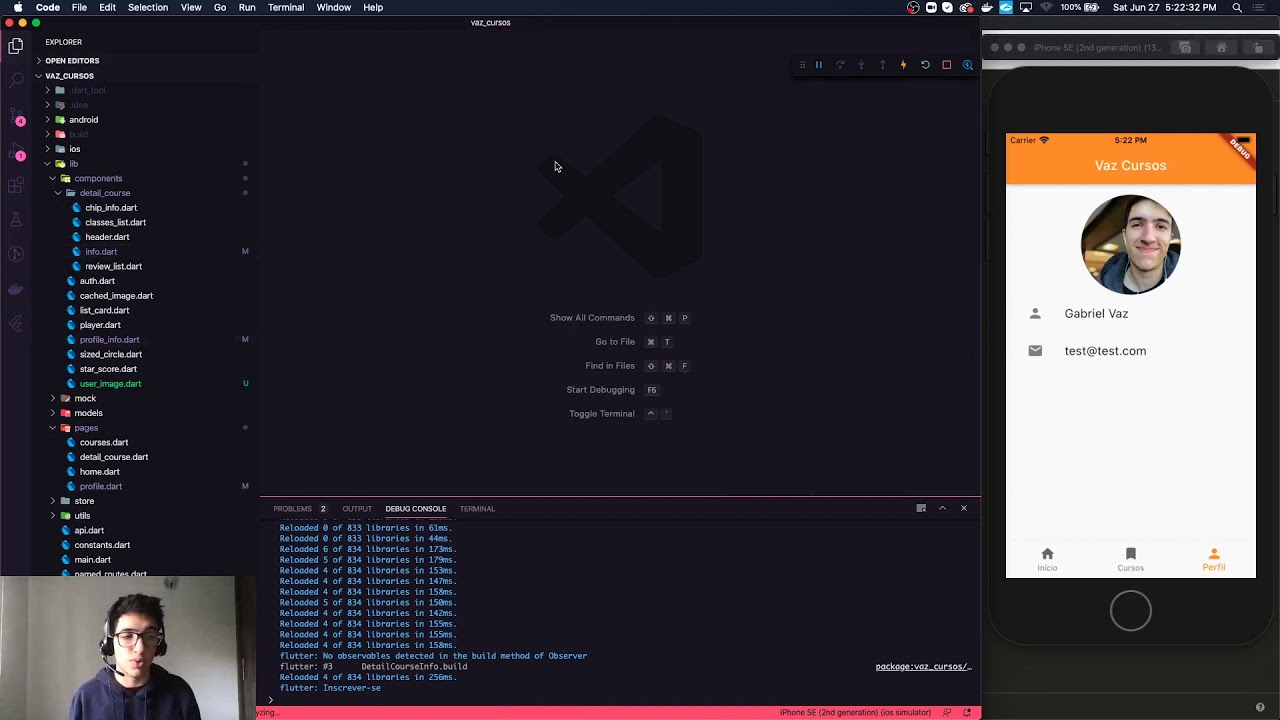Rotate the iPhone simulator device

1258,48
